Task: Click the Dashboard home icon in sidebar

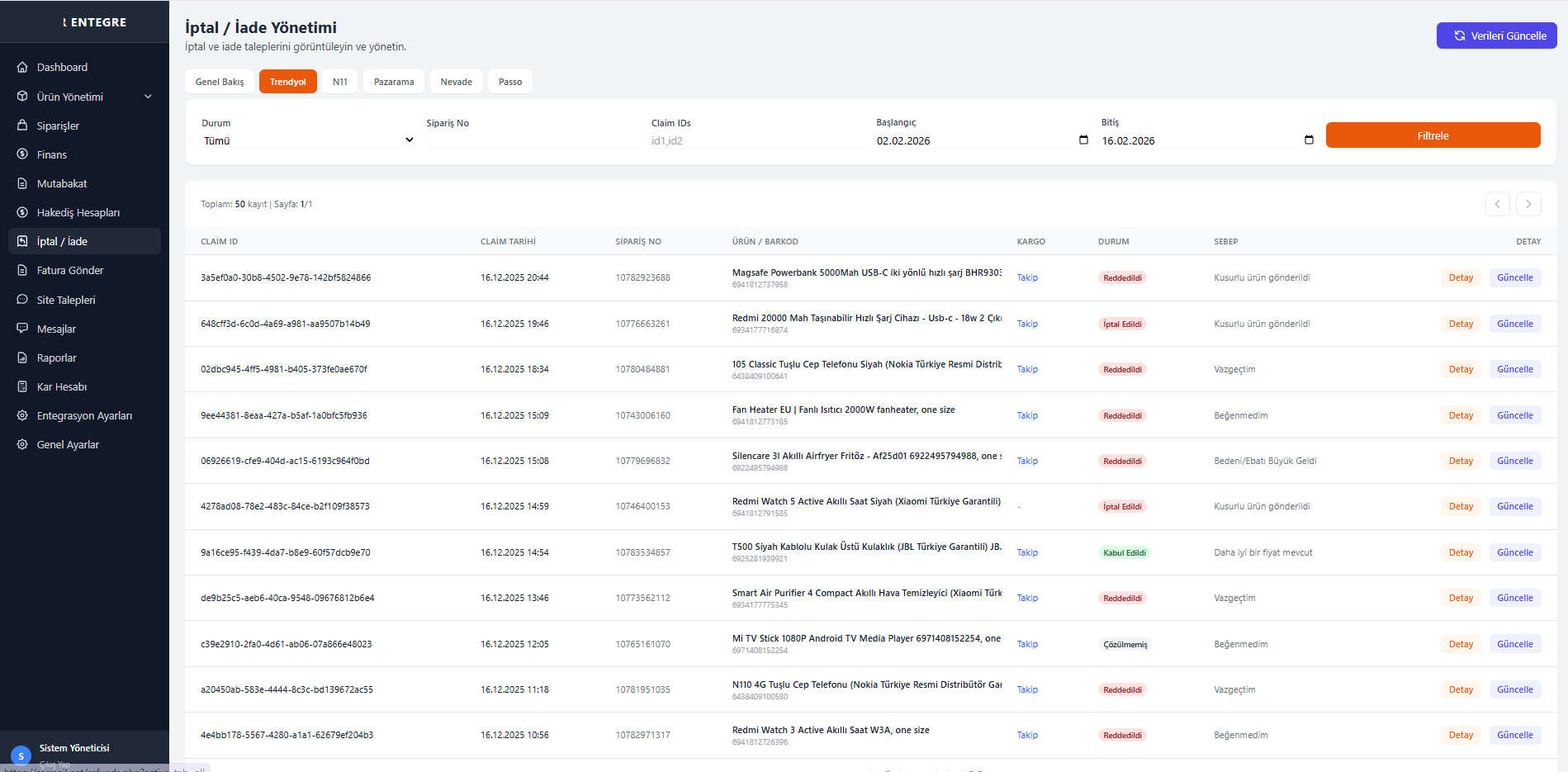Action: (x=22, y=67)
